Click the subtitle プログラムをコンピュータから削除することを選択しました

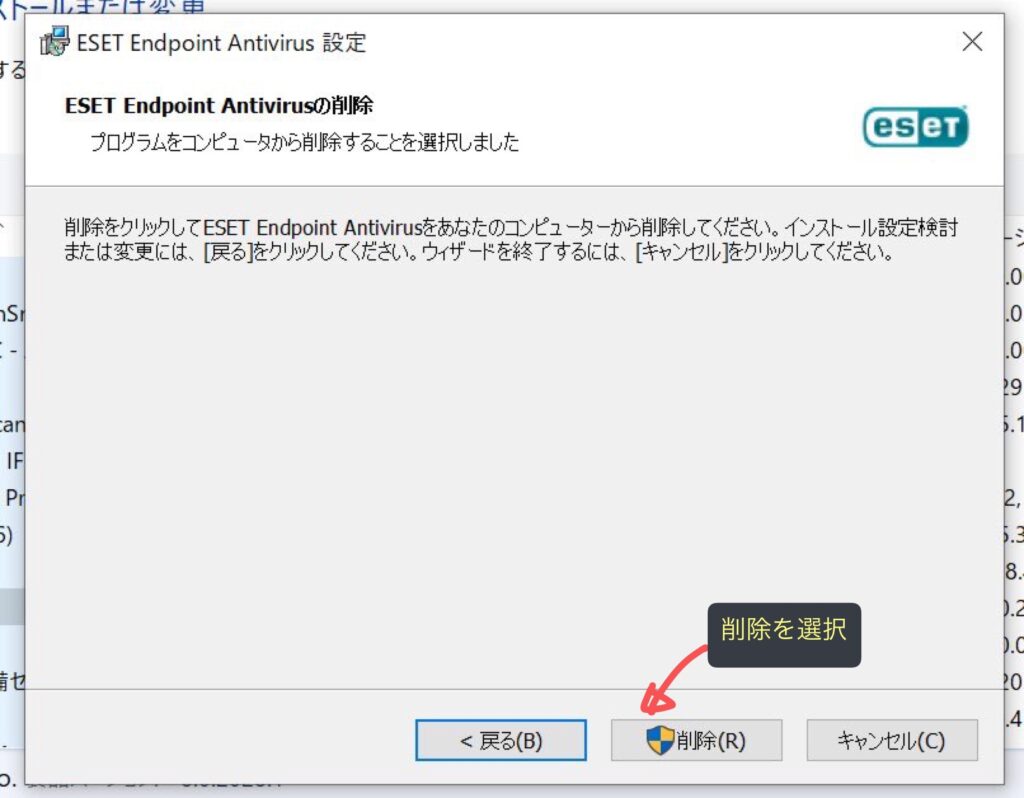pyautogui.click(x=304, y=142)
